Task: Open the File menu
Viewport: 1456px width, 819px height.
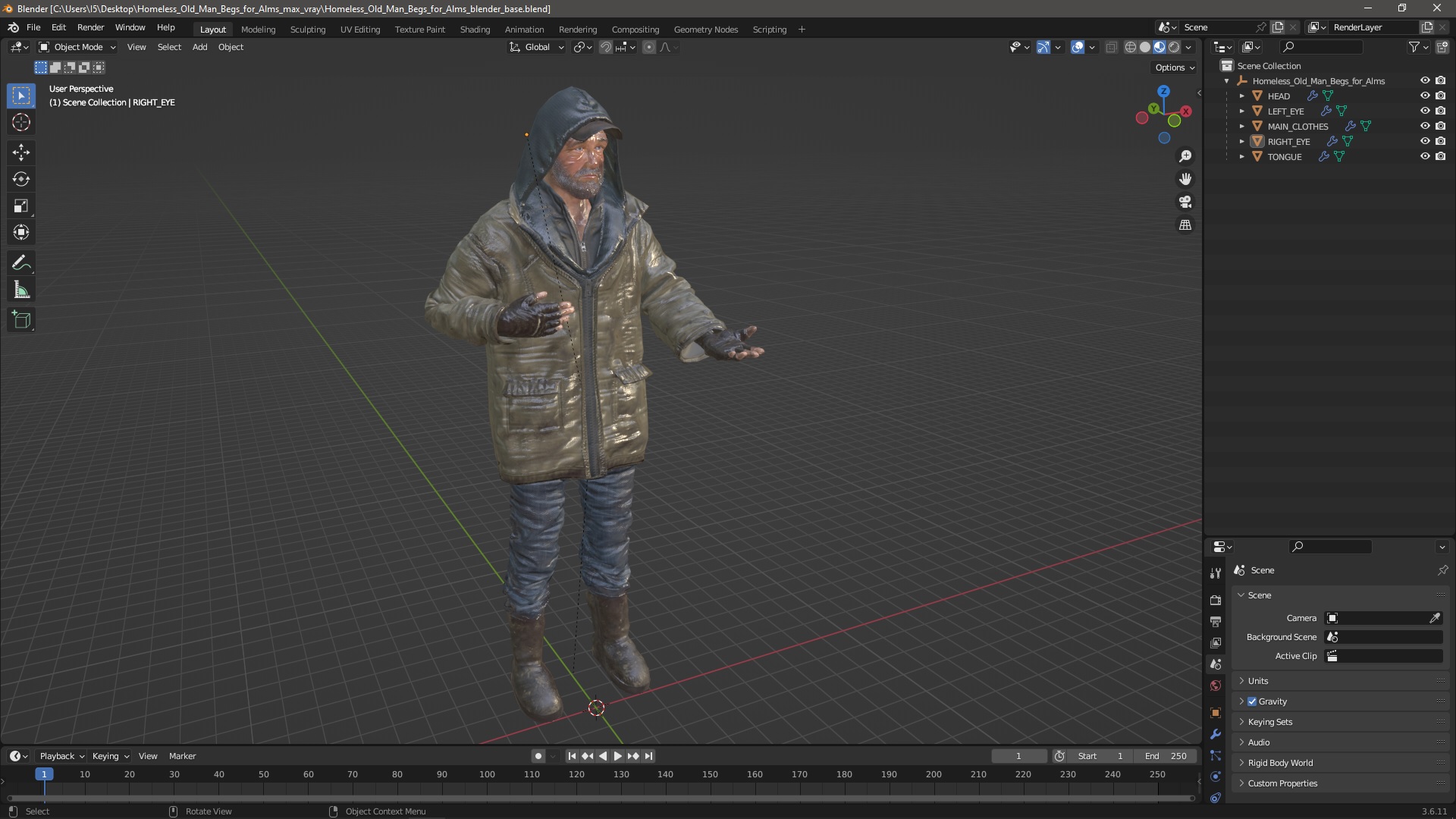Action: [x=33, y=27]
